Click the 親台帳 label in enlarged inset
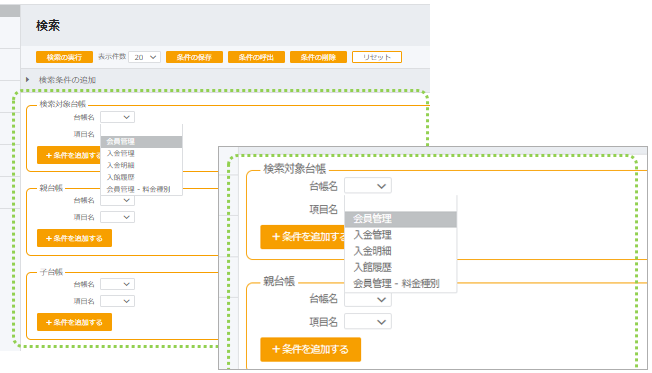 coord(279,282)
